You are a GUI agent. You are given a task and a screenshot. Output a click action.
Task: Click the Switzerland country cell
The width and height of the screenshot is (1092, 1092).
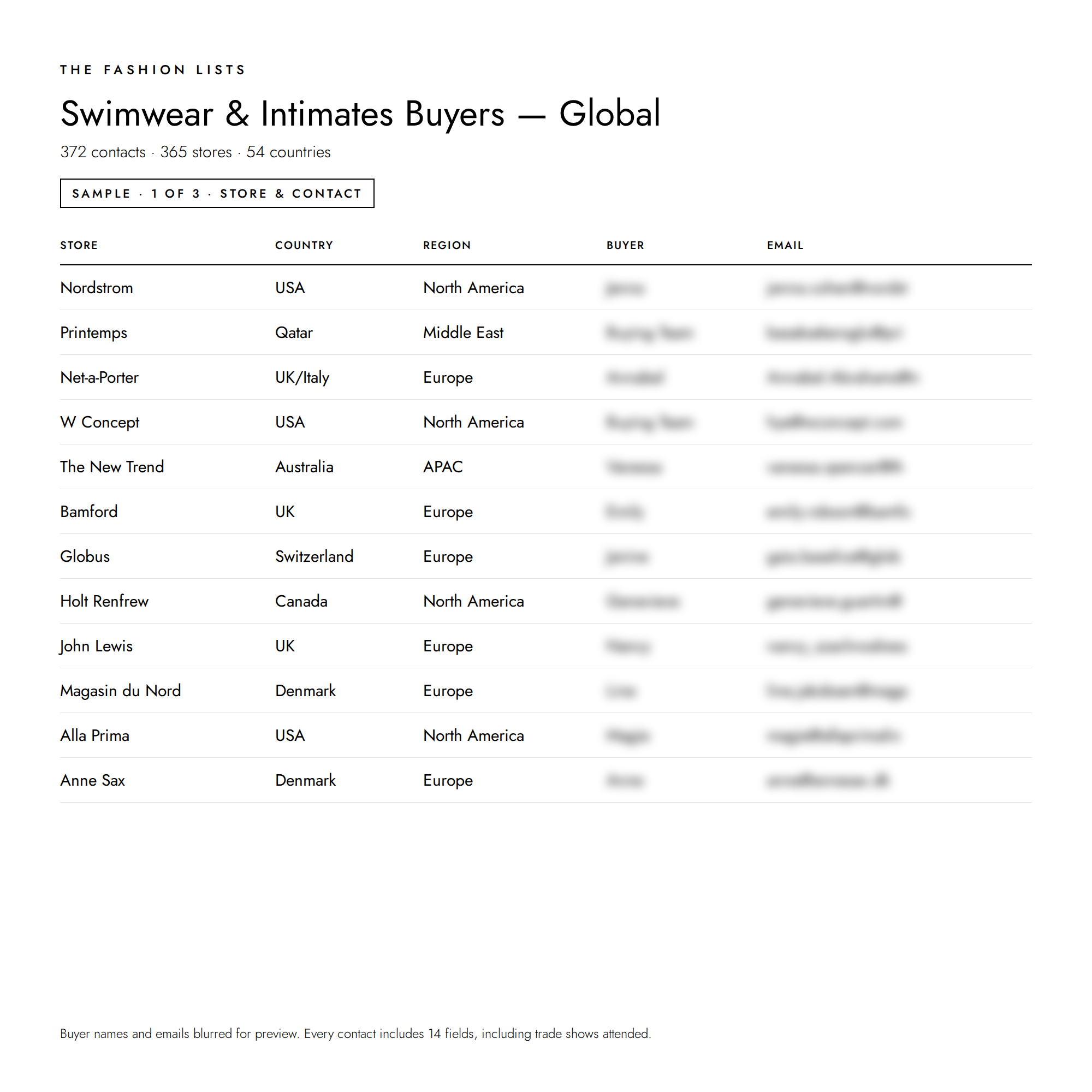click(314, 556)
